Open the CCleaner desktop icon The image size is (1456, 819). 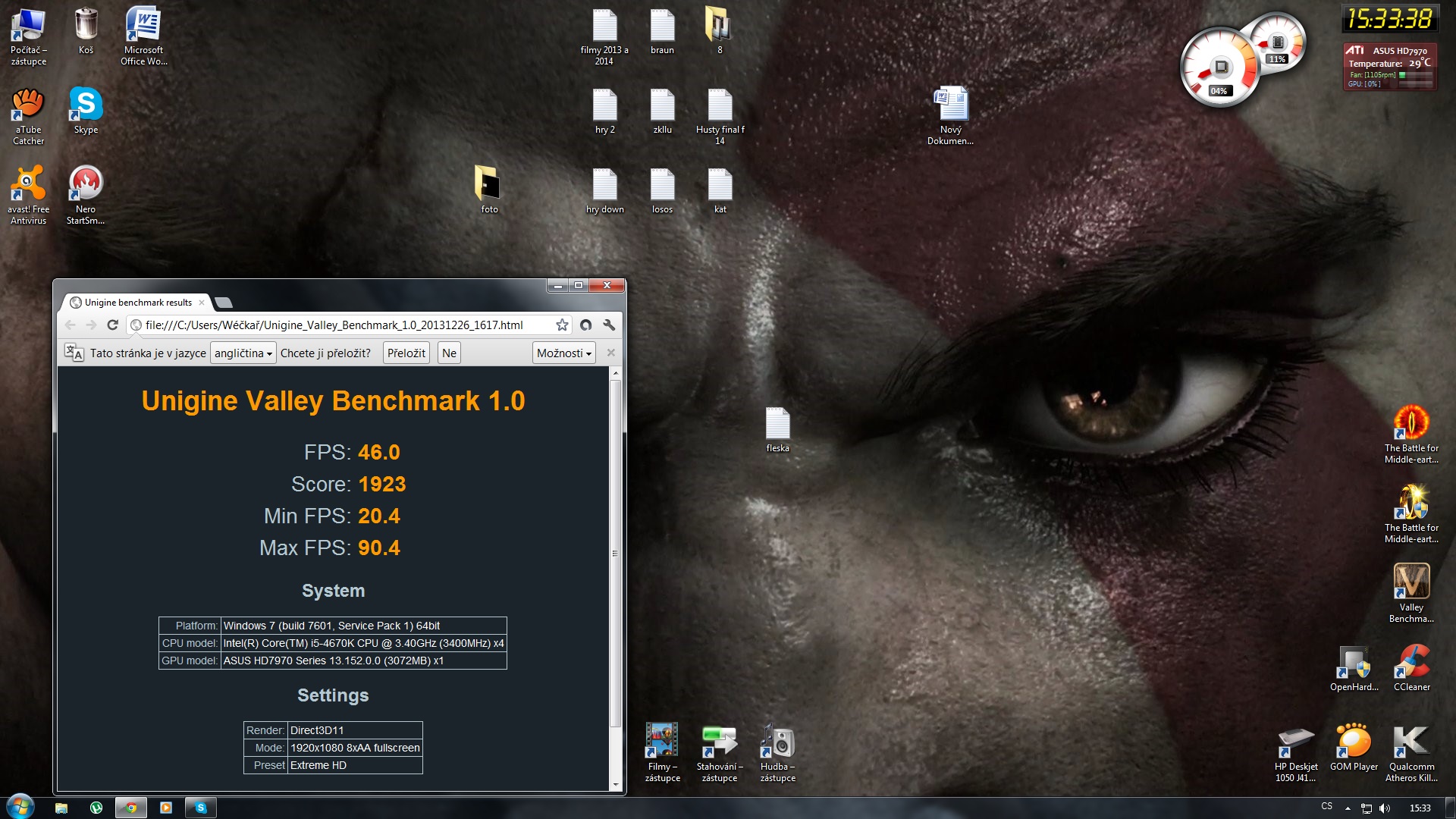(x=1411, y=664)
